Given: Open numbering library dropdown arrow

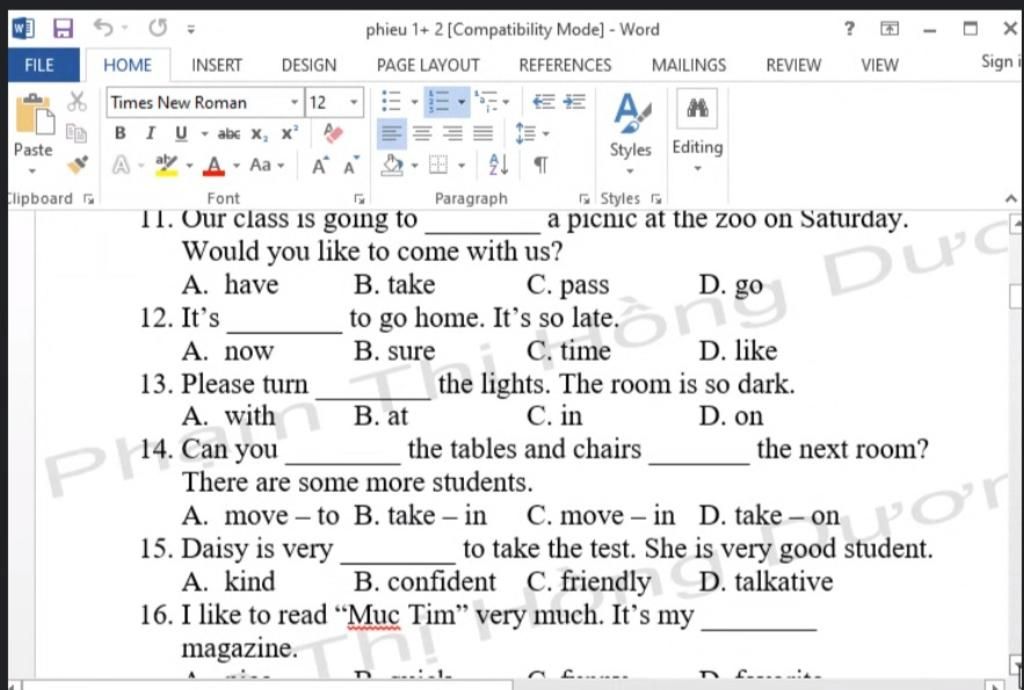Looking at the screenshot, I should 462,102.
